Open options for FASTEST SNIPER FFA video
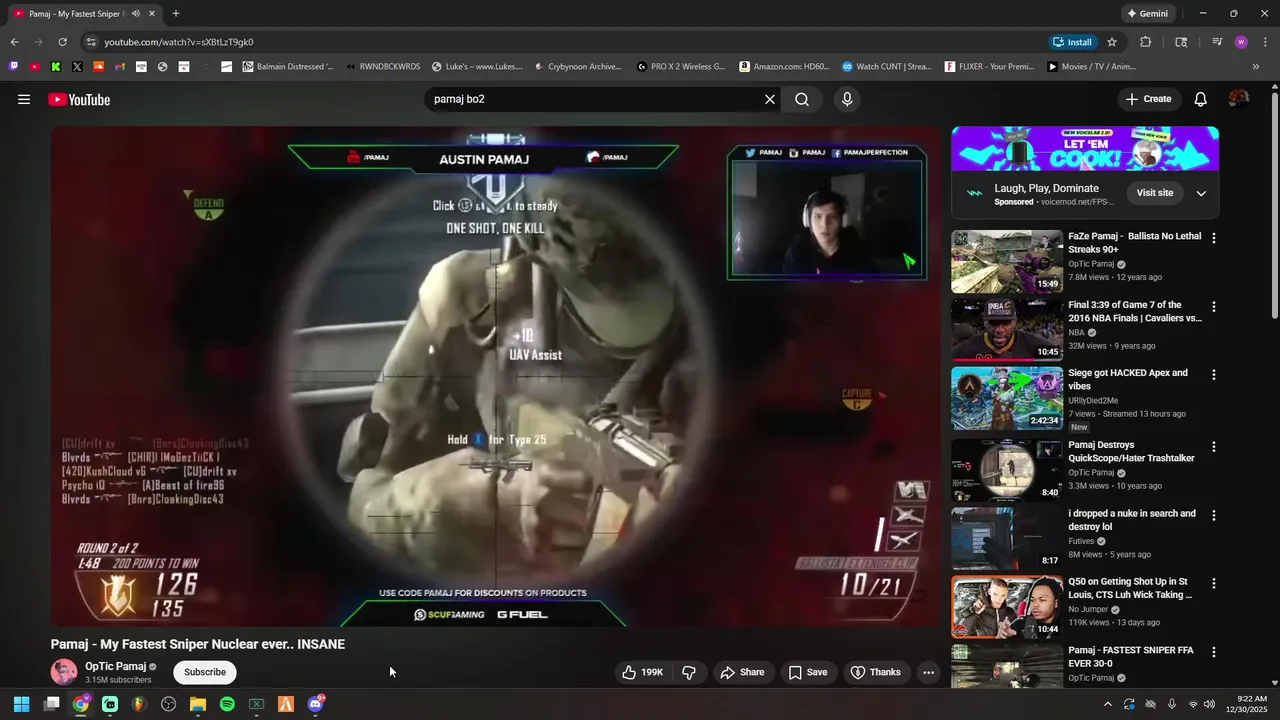The height and width of the screenshot is (720, 1280). click(1214, 652)
